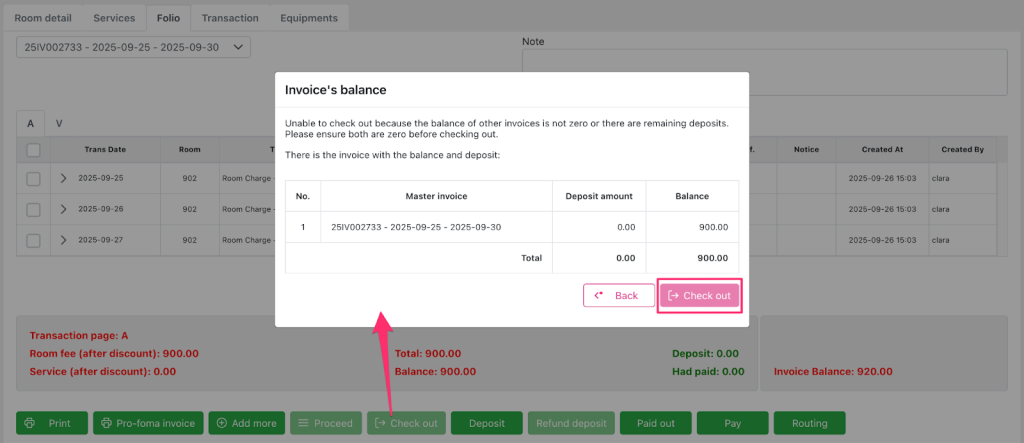Check the box for the 2025-09-27 row
This screenshot has height=443, width=1024.
(x=33, y=240)
